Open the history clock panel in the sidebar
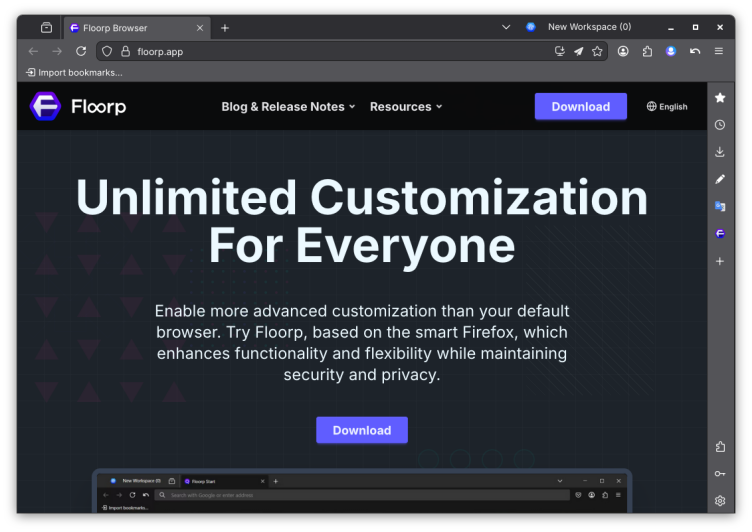Viewport: 752px width, 532px height. click(x=720, y=125)
